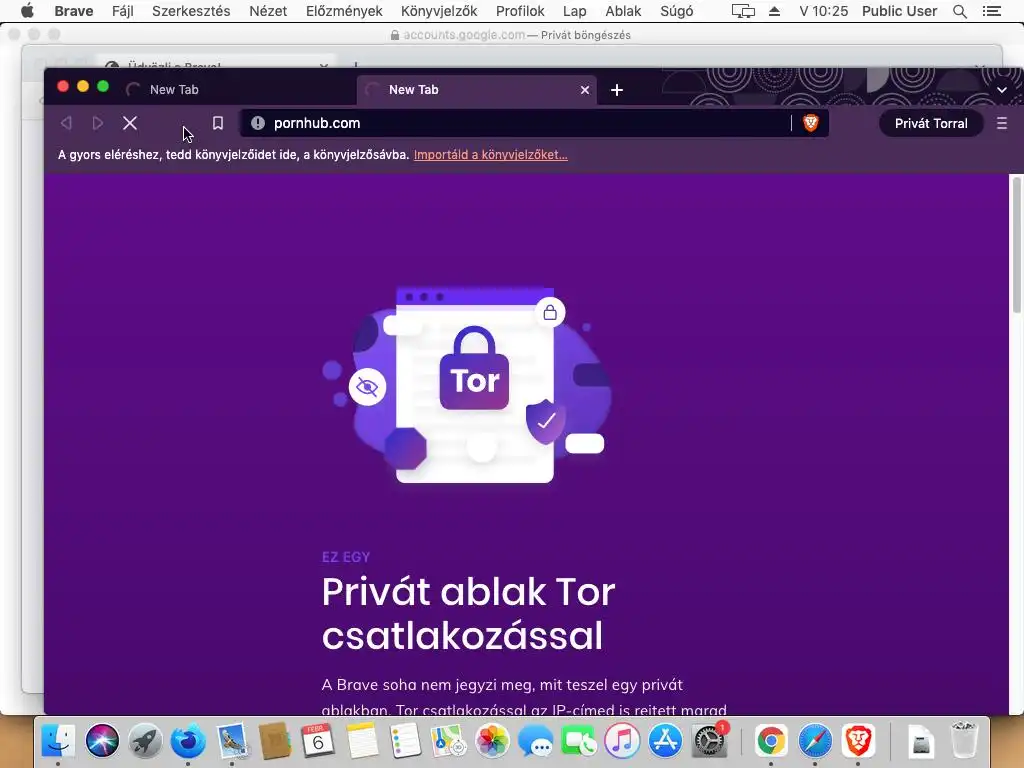Open Google Chrome in the Dock
Viewport: 1024px width, 768px height.
tap(771, 741)
